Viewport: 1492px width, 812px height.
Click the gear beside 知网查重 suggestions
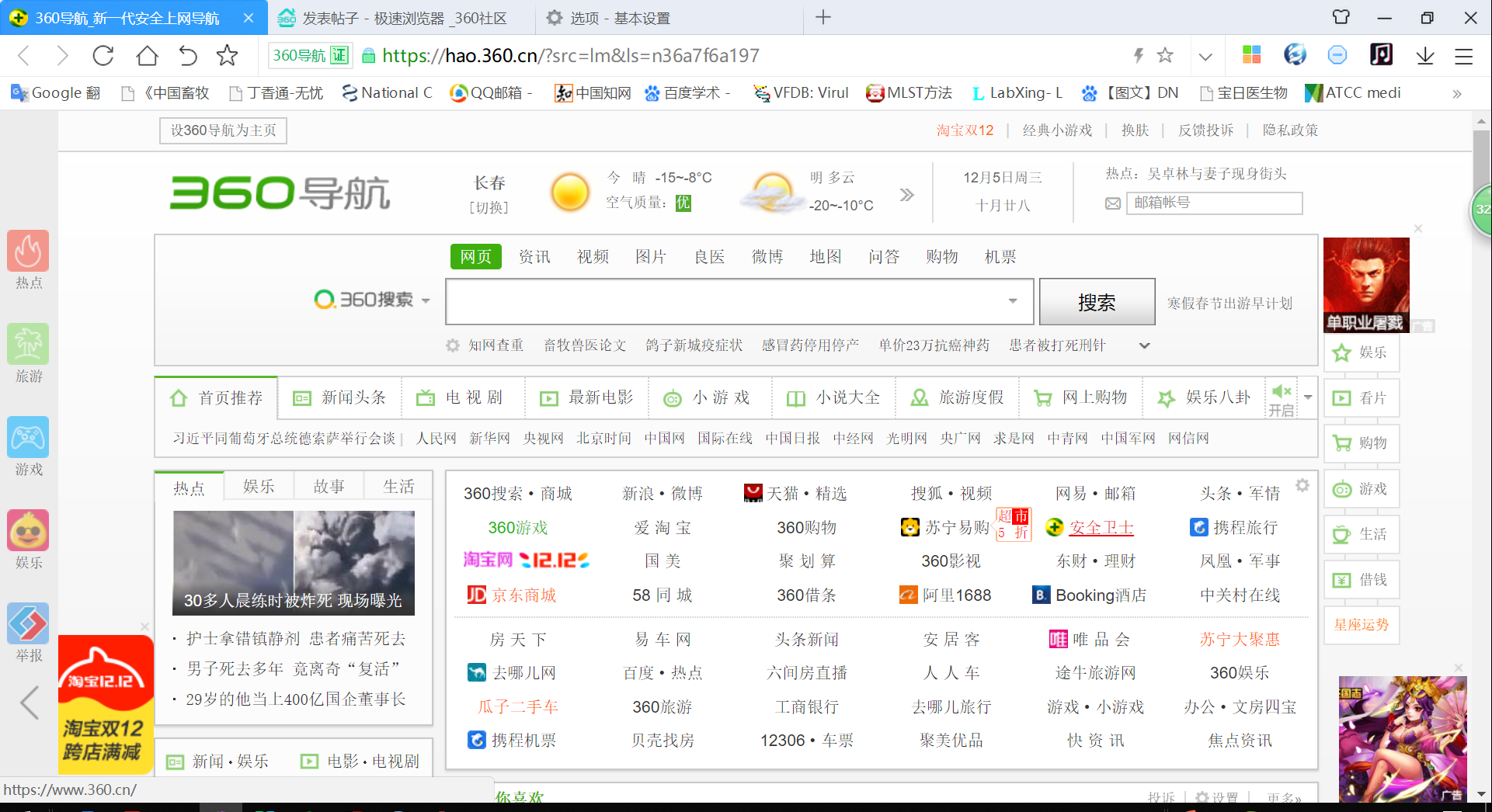coord(453,345)
